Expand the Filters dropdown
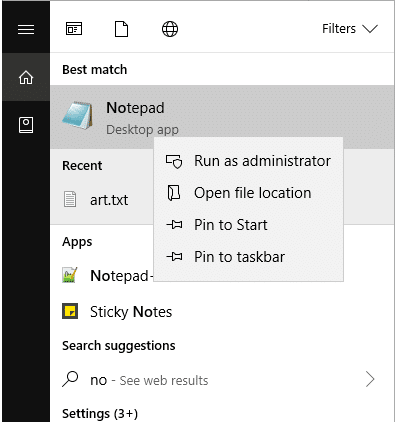The image size is (395, 422). (350, 29)
